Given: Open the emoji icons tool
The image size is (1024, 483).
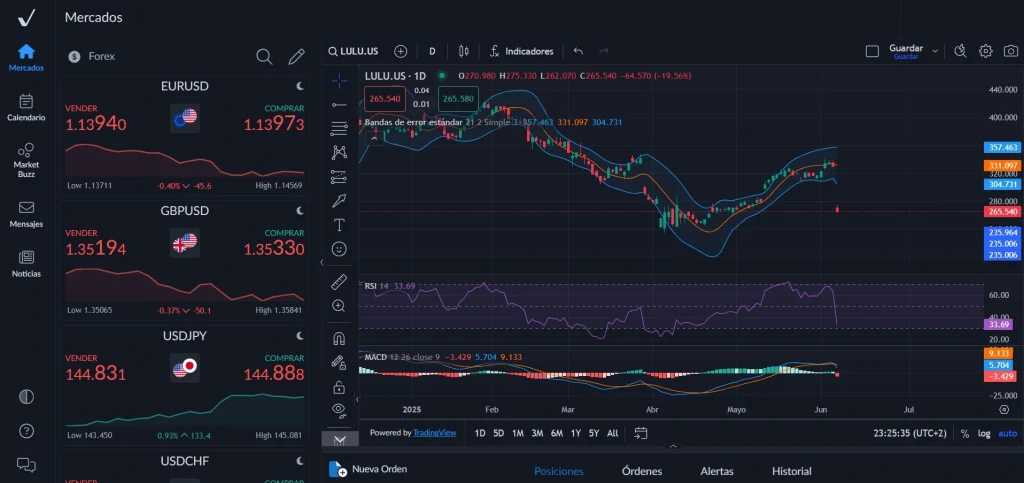Looking at the screenshot, I should point(339,249).
